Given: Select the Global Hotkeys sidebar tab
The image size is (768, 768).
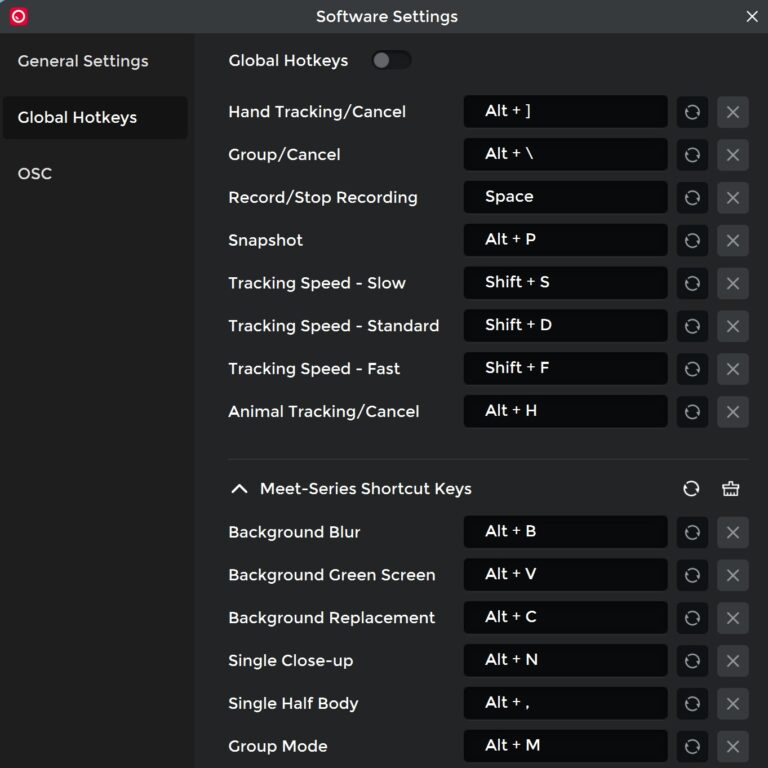Looking at the screenshot, I should pyautogui.click(x=77, y=117).
